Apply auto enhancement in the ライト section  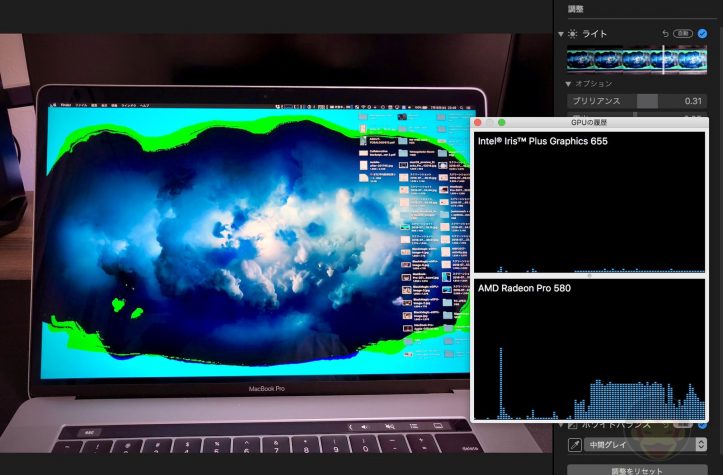point(683,34)
